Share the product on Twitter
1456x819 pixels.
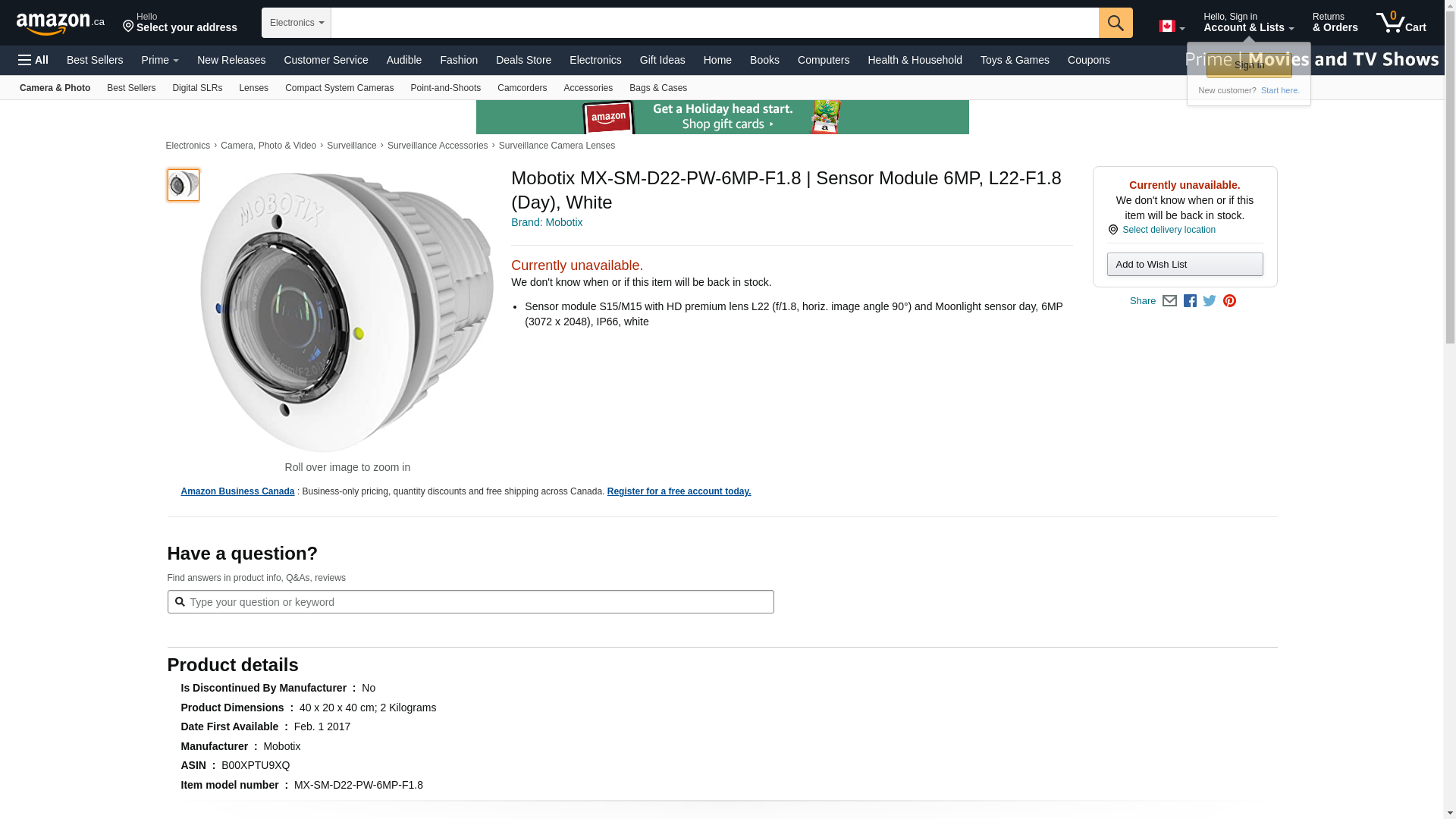(x=1210, y=301)
